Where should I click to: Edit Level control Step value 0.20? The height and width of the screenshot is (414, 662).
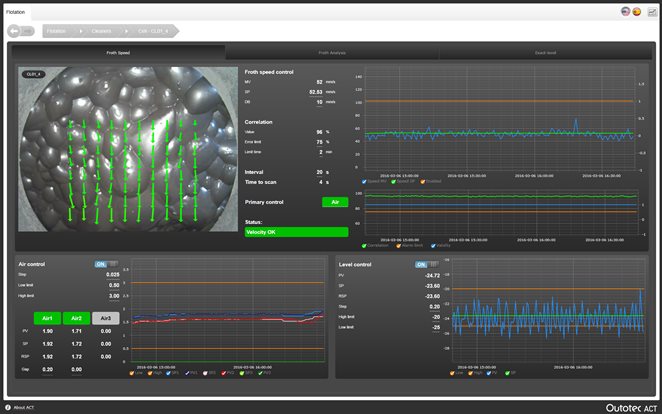click(x=435, y=307)
